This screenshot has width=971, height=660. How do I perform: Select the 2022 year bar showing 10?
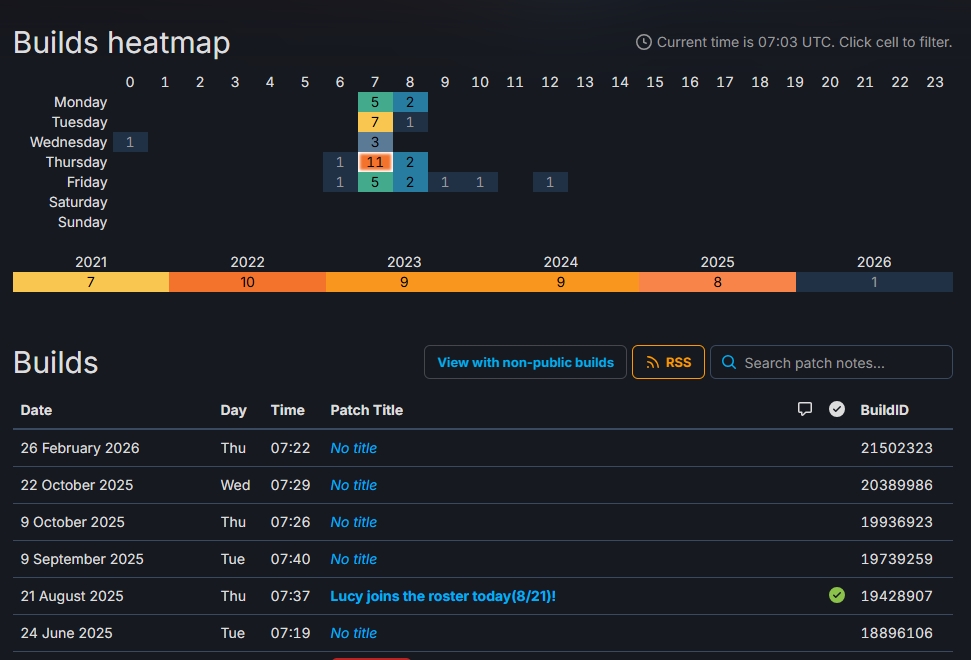click(x=248, y=282)
